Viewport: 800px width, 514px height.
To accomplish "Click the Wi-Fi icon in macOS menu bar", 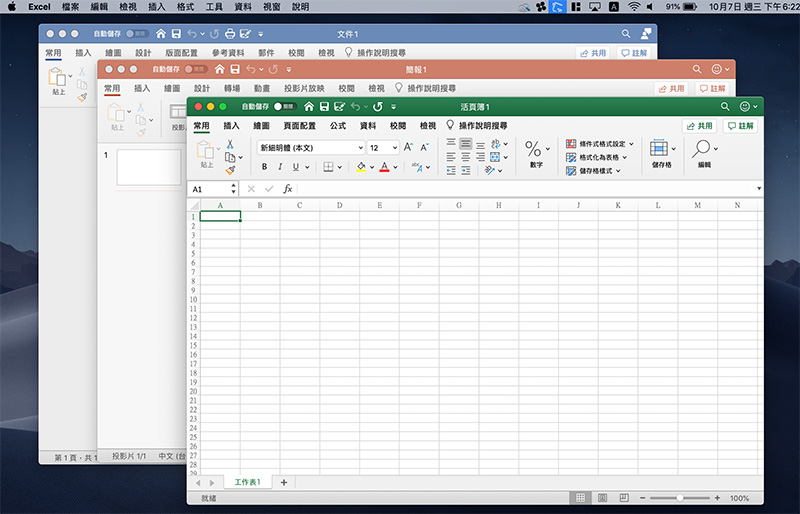I will 634,7.
